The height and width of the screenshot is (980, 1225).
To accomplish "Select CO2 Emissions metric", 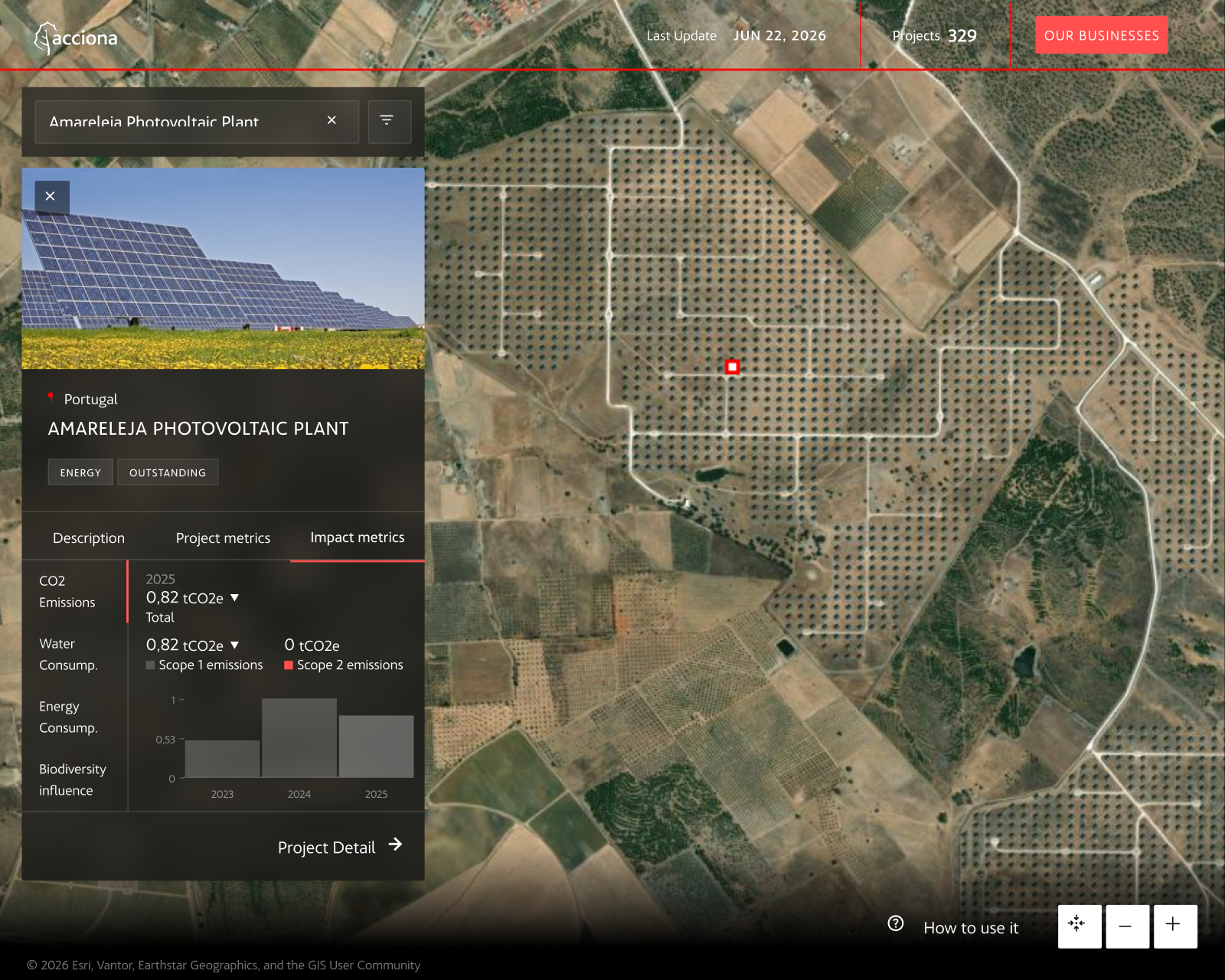I will [74, 592].
